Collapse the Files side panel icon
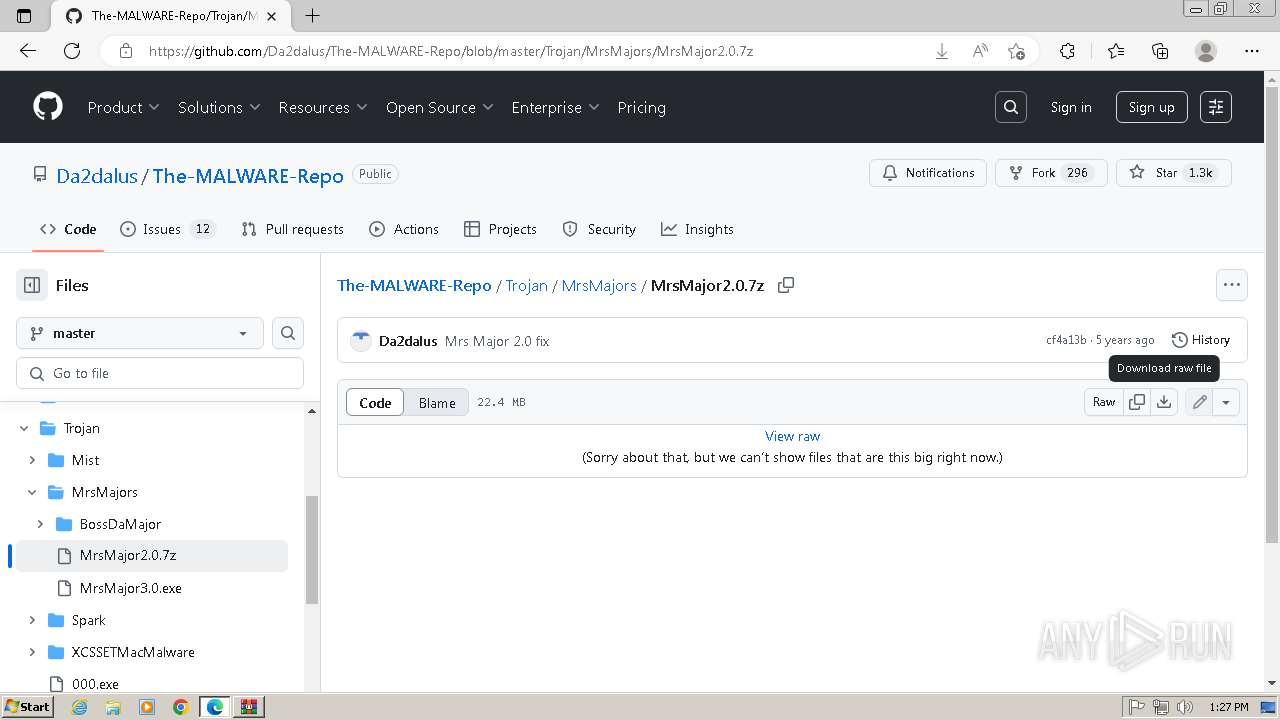 point(32,285)
